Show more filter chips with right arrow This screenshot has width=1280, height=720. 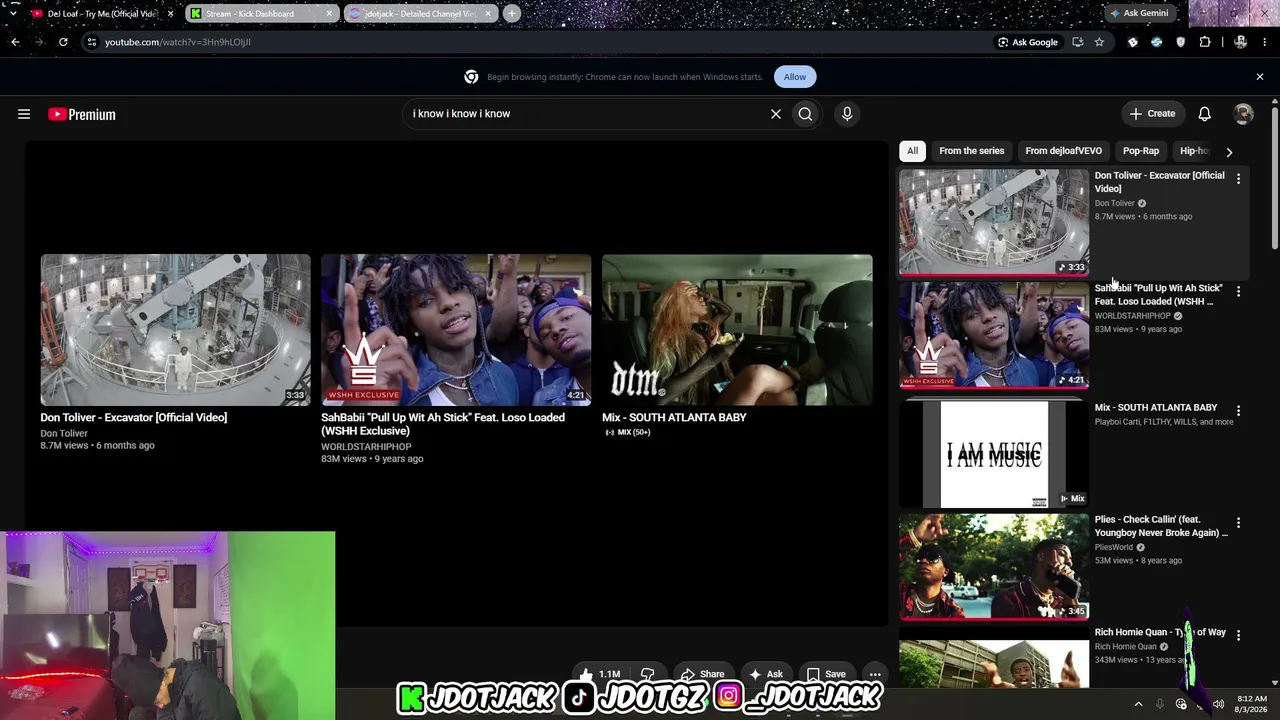coord(1229,152)
